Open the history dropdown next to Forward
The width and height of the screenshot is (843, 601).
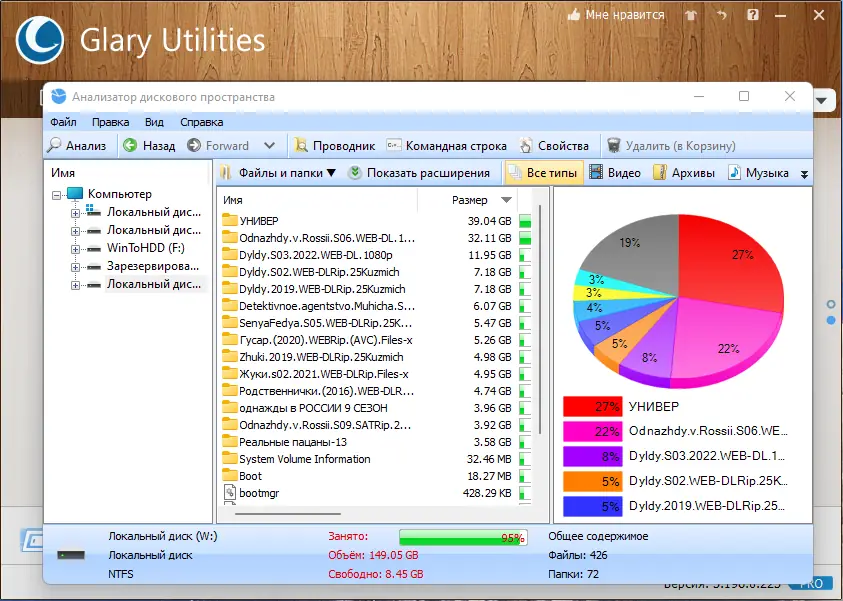pos(270,146)
